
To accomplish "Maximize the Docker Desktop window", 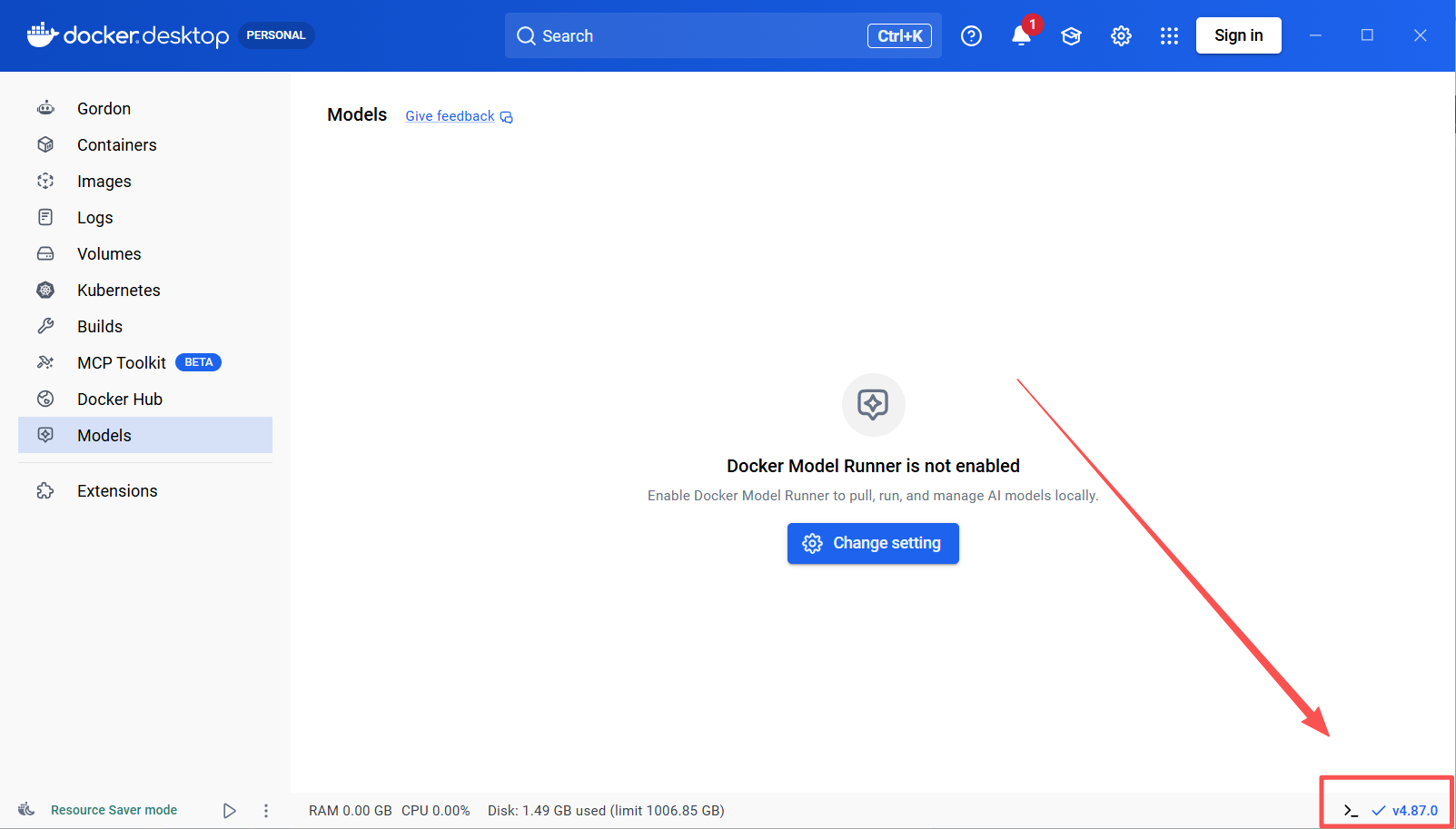I will coord(1367,35).
